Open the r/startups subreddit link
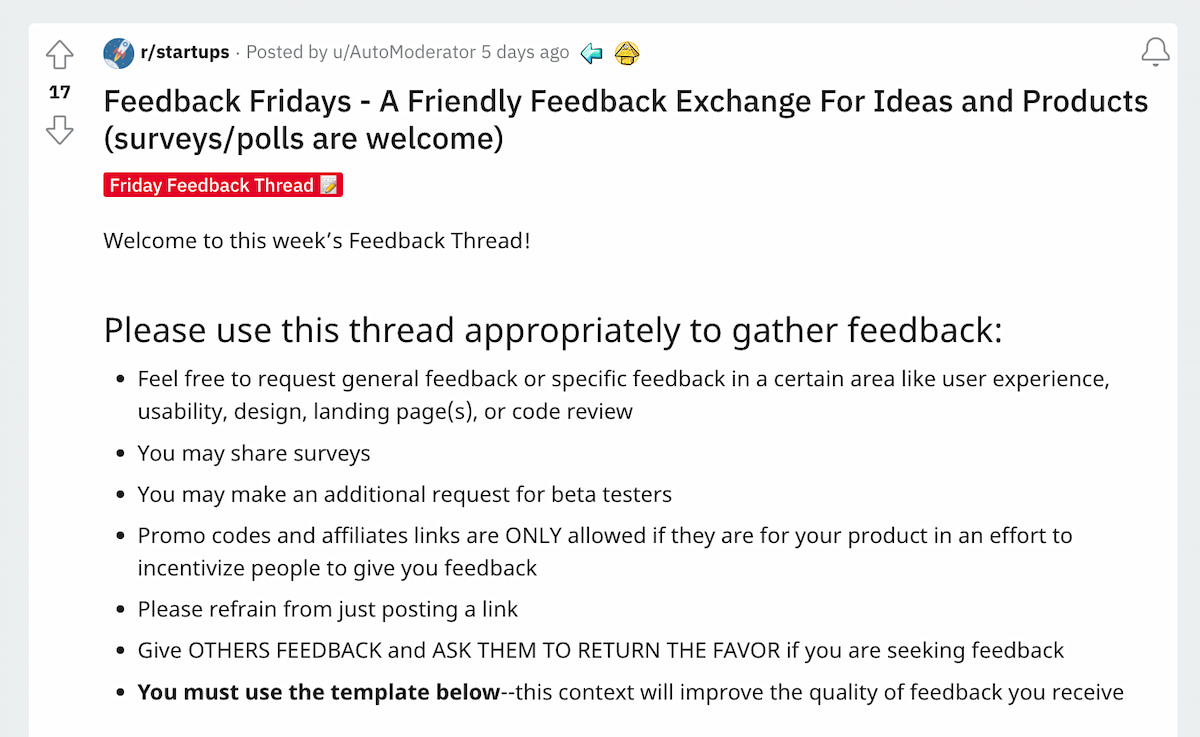 click(185, 52)
